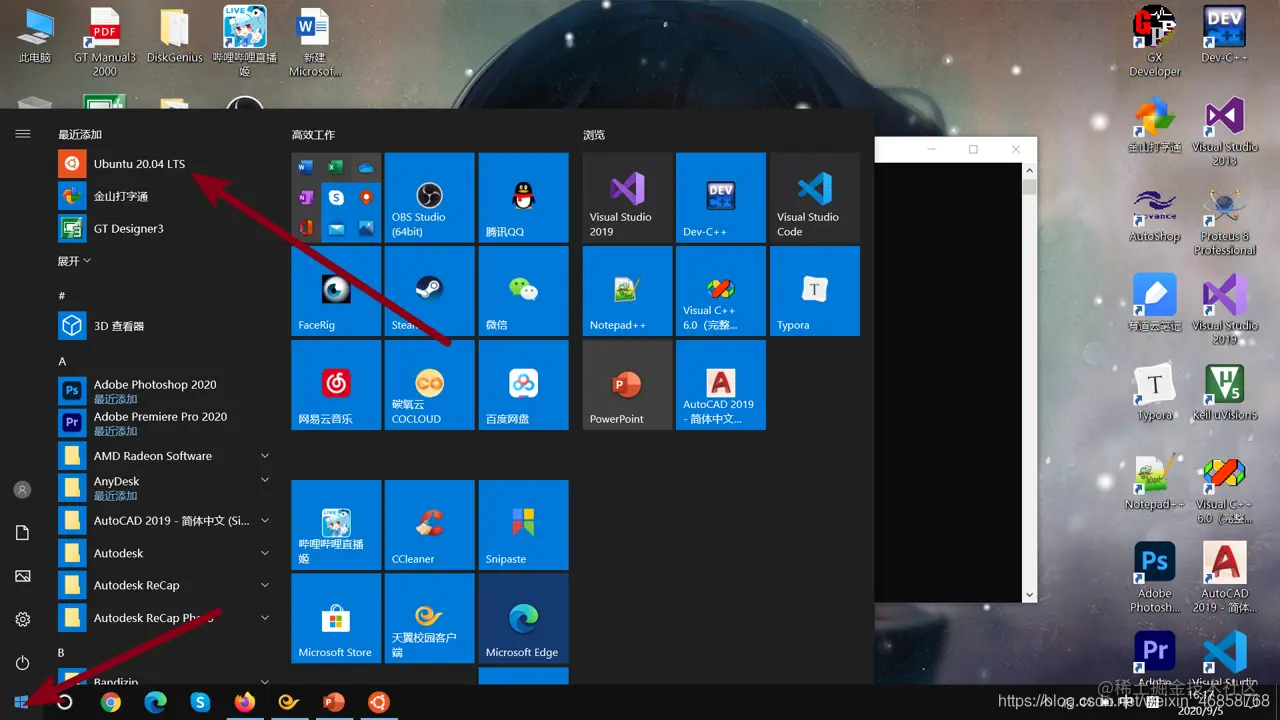The width and height of the screenshot is (1280, 720).
Task: Launch the Steam tile
Action: (429, 291)
